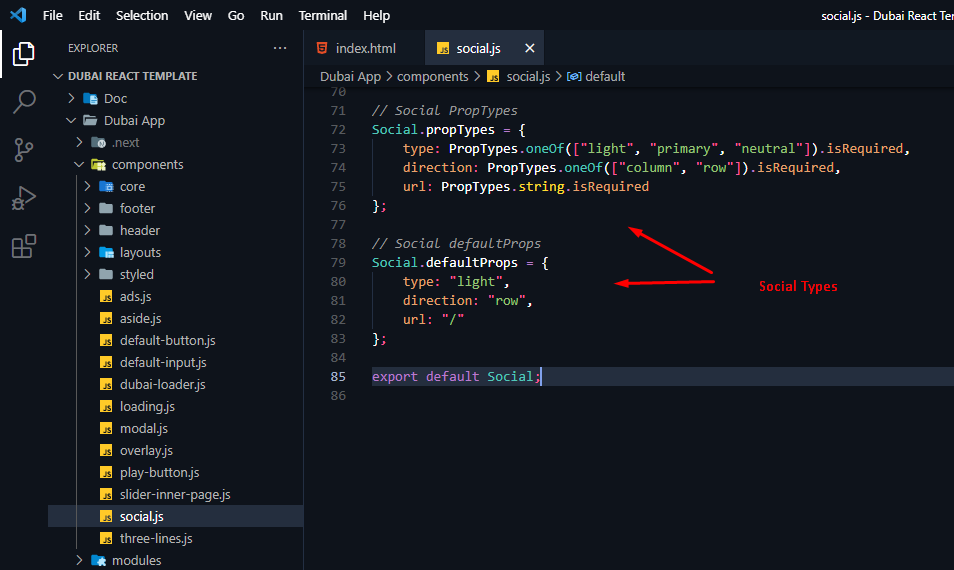Open the Explorer view in activity bar
Screen dimensions: 954x570
pos(24,54)
